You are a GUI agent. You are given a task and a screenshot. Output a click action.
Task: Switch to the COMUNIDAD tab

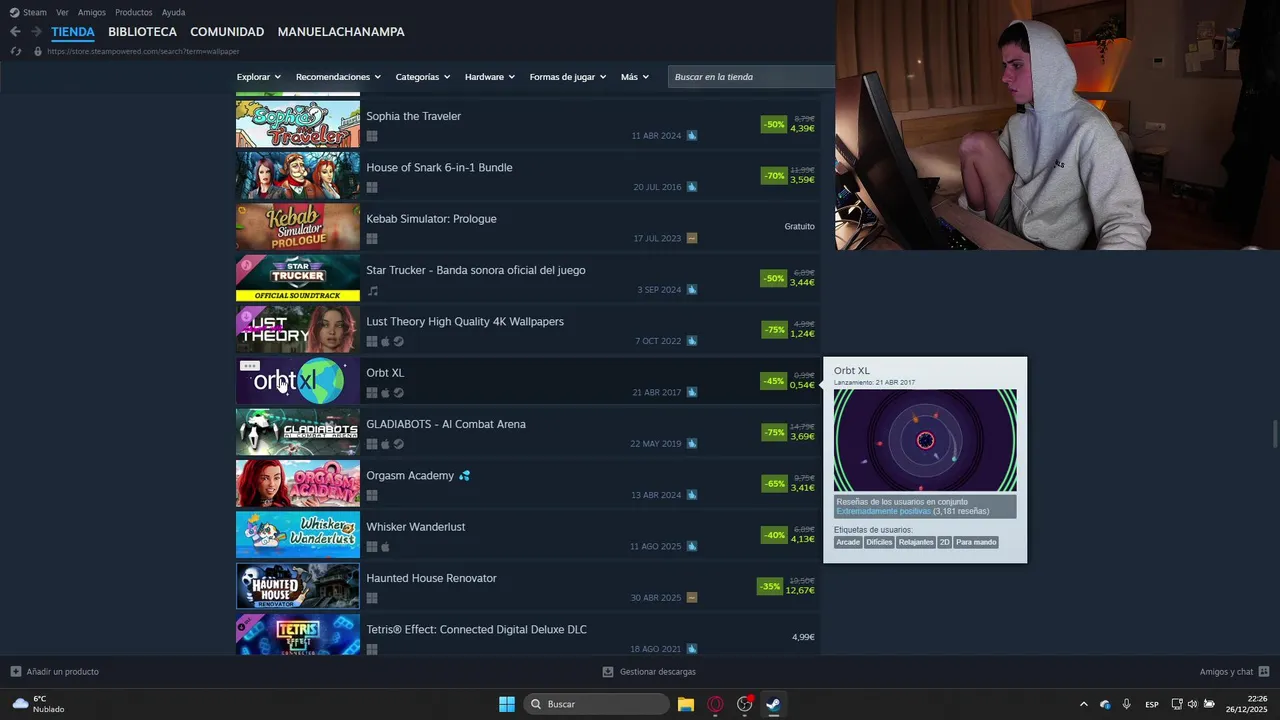click(227, 32)
